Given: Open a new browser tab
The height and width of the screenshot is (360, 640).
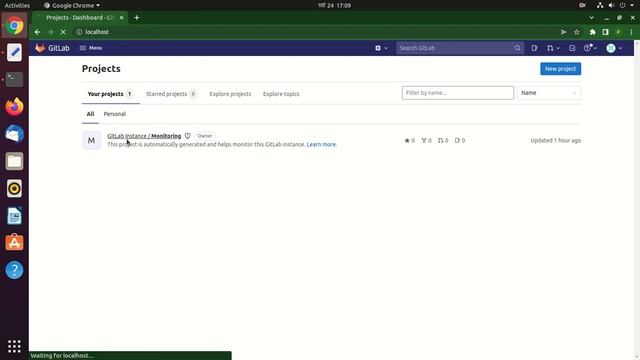Looking at the screenshot, I should (137, 18).
